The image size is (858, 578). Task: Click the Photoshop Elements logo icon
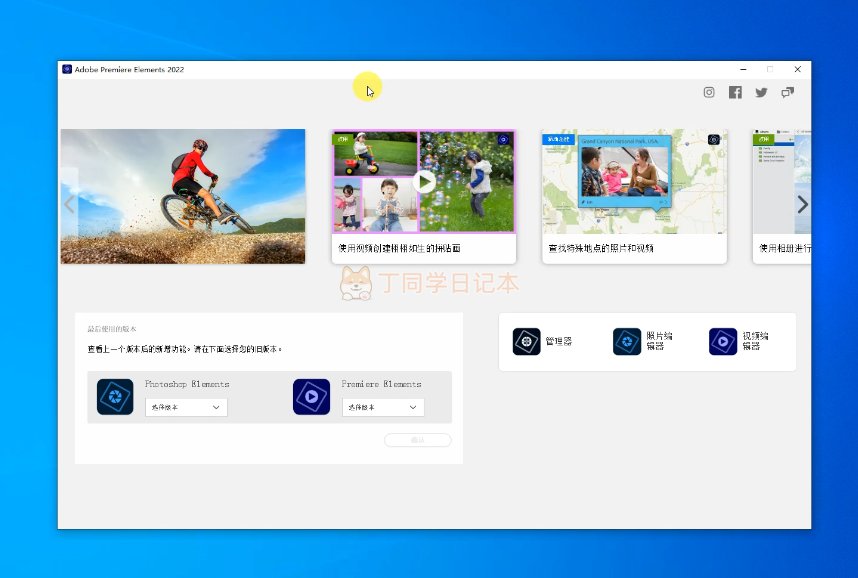pos(115,397)
